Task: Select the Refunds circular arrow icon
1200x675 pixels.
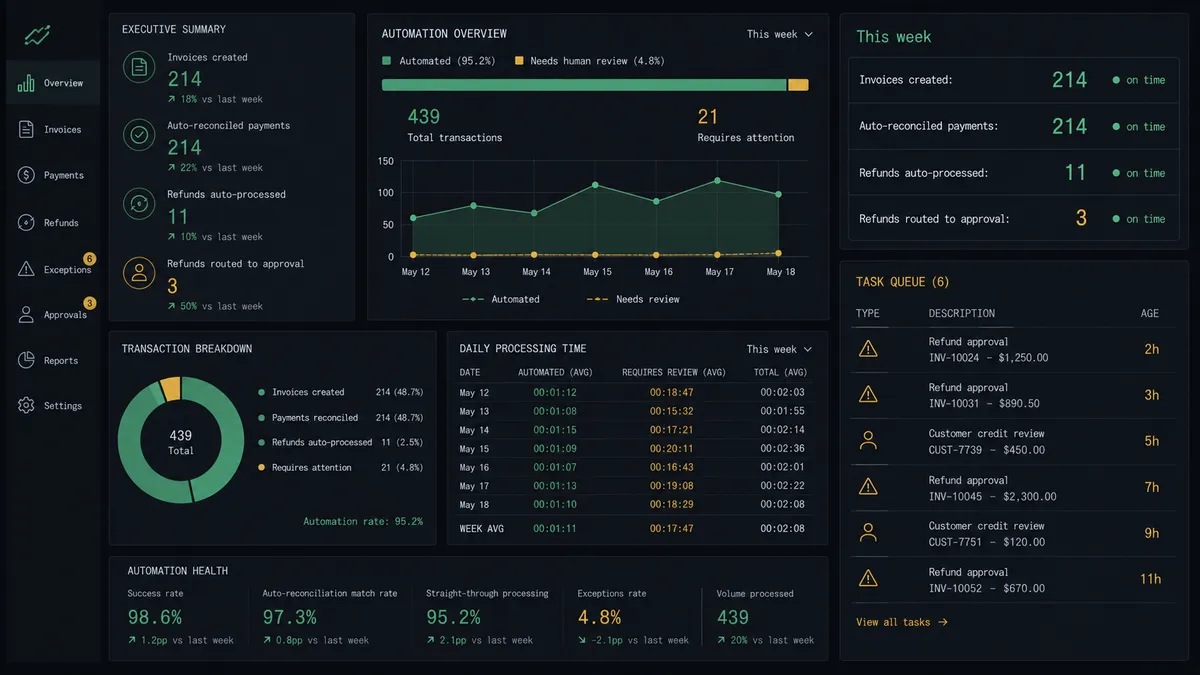Action: (x=26, y=222)
